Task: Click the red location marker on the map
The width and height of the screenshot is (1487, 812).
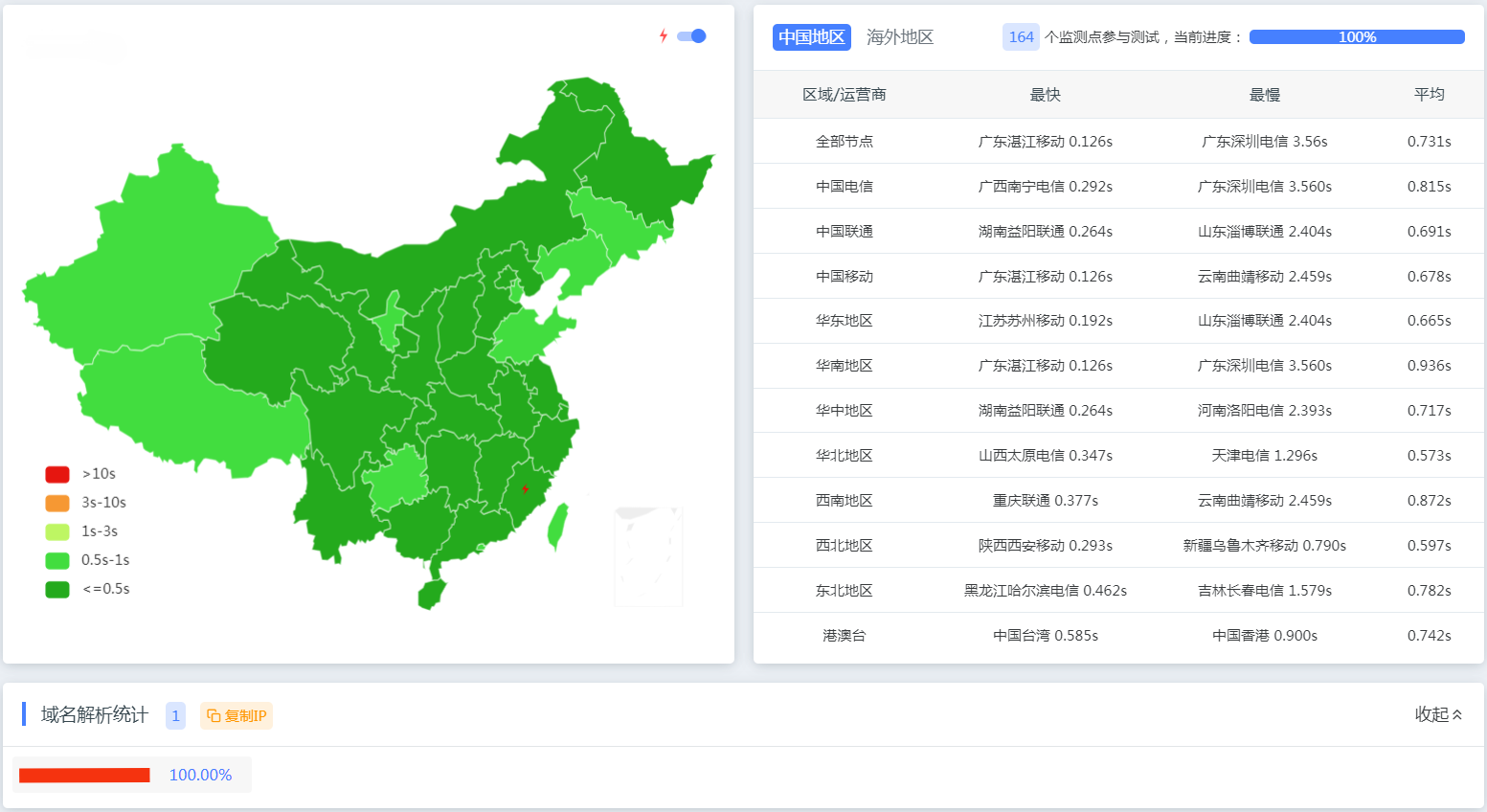Action: point(526,489)
